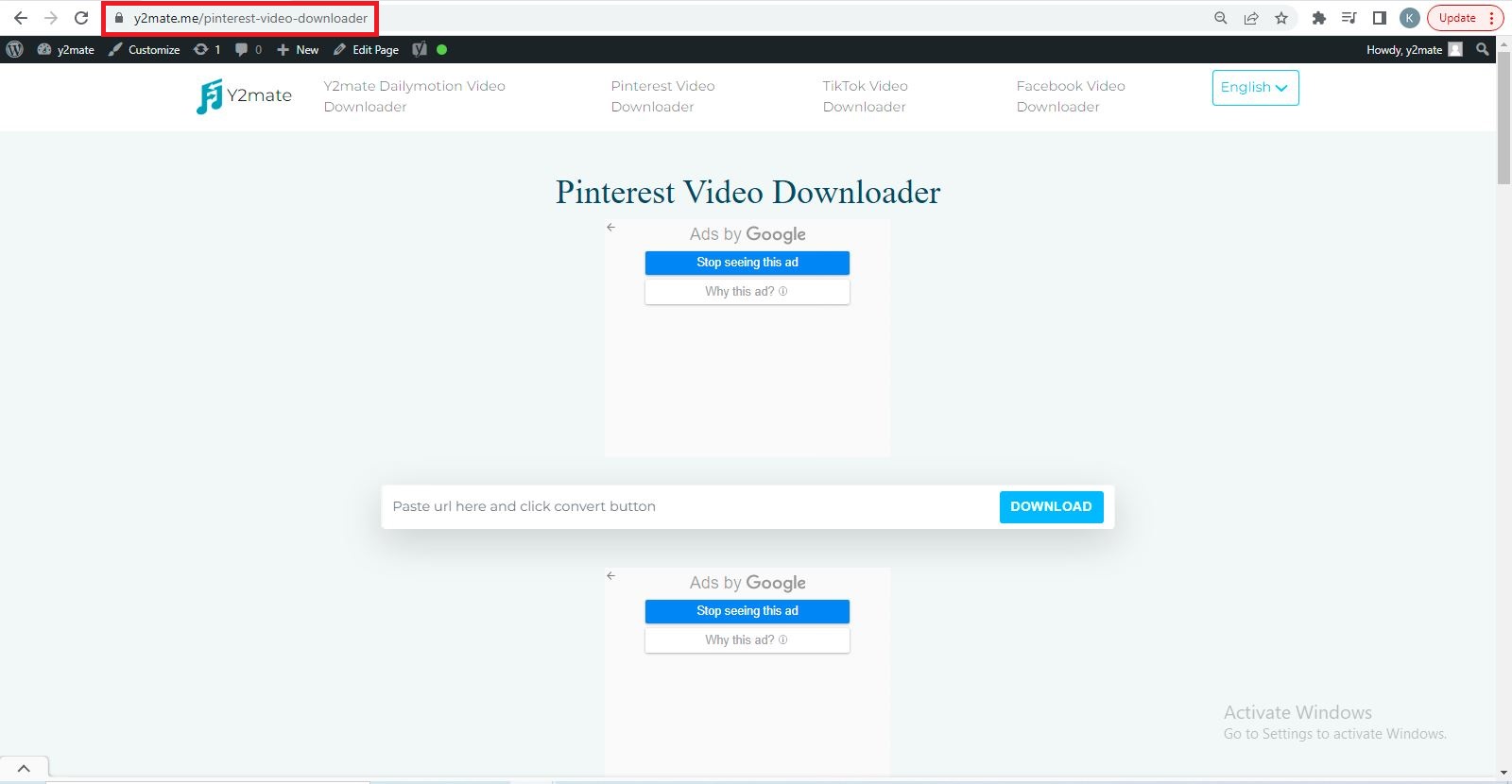Click Why this ad? in bottom ad
The height and width of the screenshot is (784, 1512).
click(747, 640)
